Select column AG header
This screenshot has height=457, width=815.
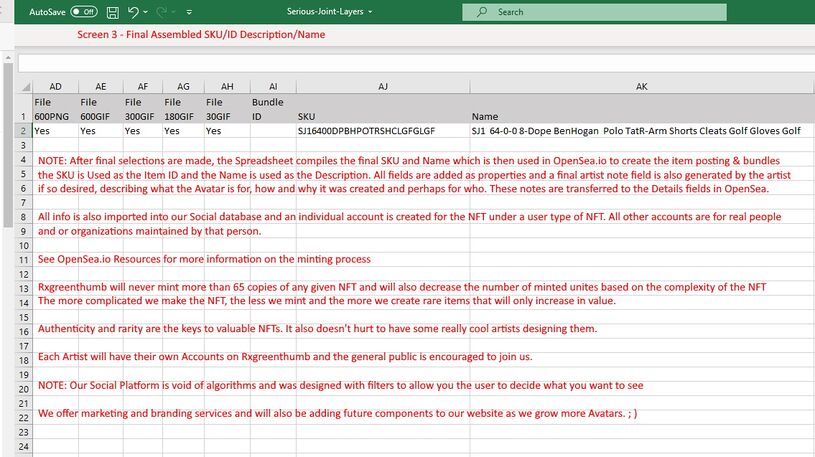pos(183,86)
